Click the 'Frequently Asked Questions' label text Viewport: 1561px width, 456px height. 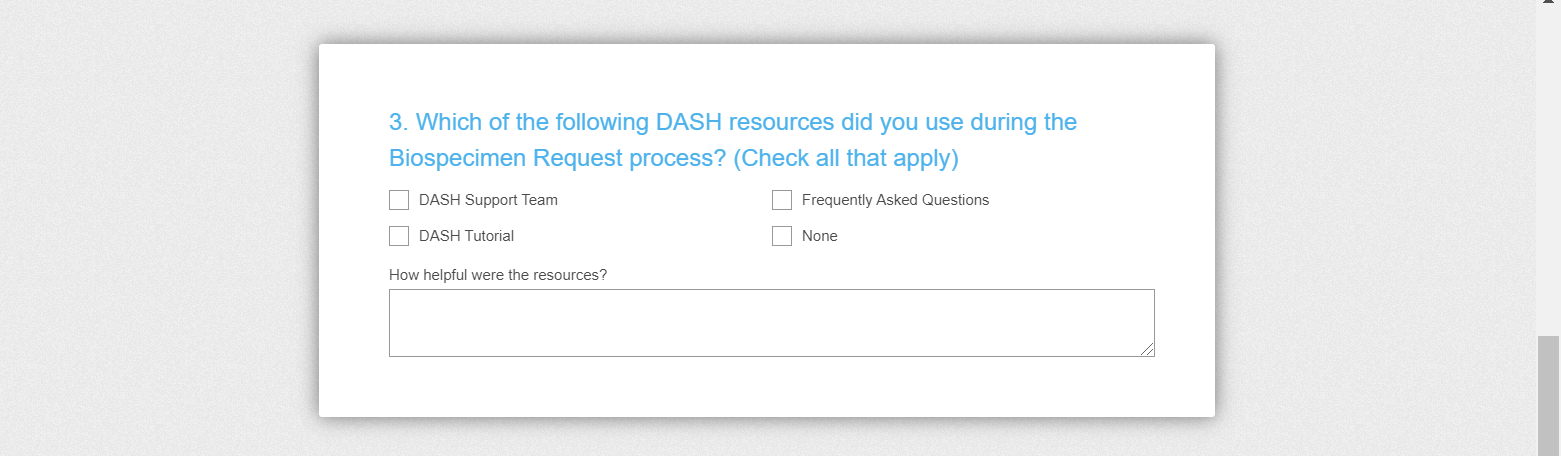[895, 200]
